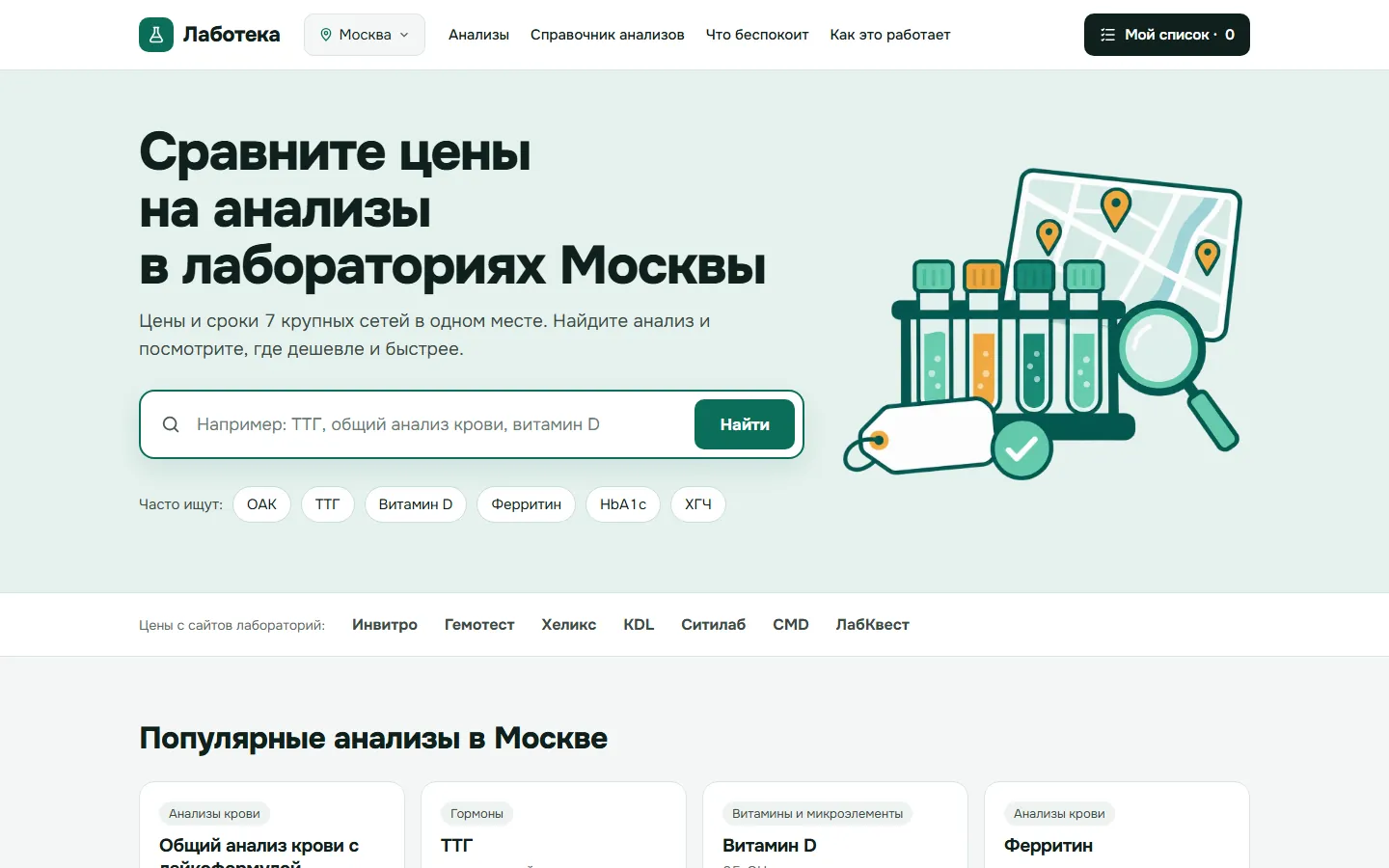Screen dimensions: 1389x868
Task: Click the Инвитро laboratory name
Action: 385,625
